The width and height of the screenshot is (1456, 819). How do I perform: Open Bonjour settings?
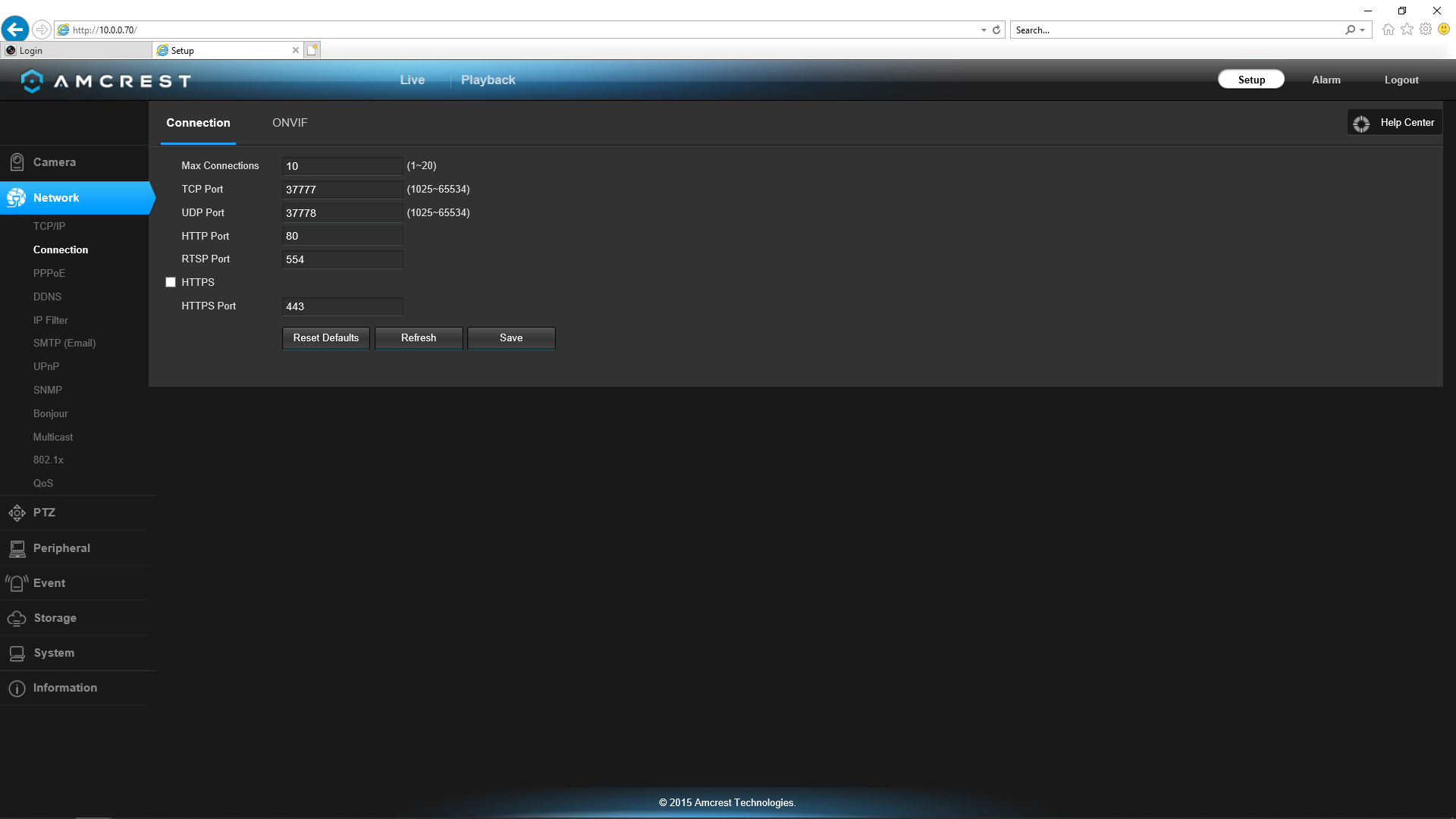[51, 414]
